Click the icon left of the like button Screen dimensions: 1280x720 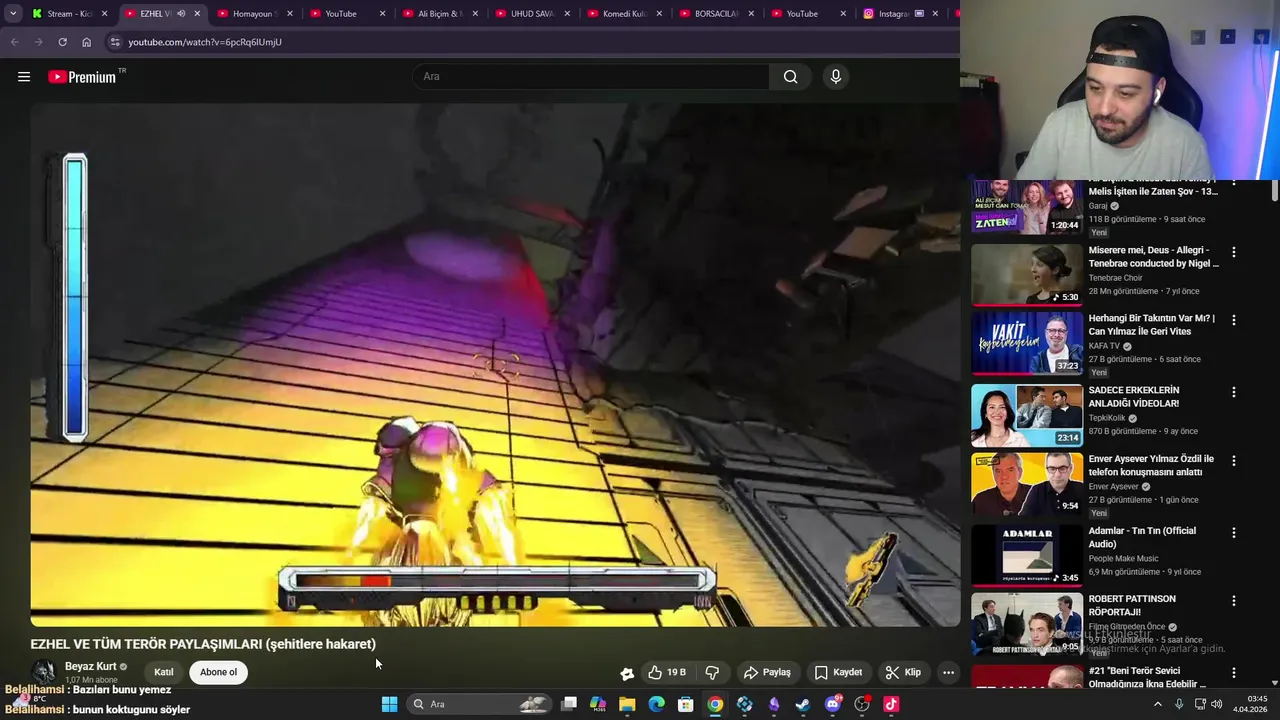pyautogui.click(x=627, y=673)
